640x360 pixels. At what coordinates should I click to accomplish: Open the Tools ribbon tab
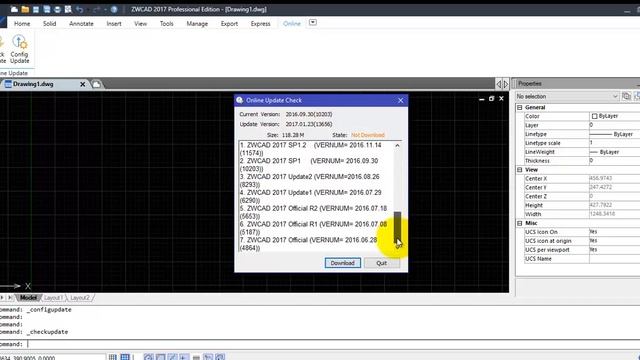(x=167, y=24)
